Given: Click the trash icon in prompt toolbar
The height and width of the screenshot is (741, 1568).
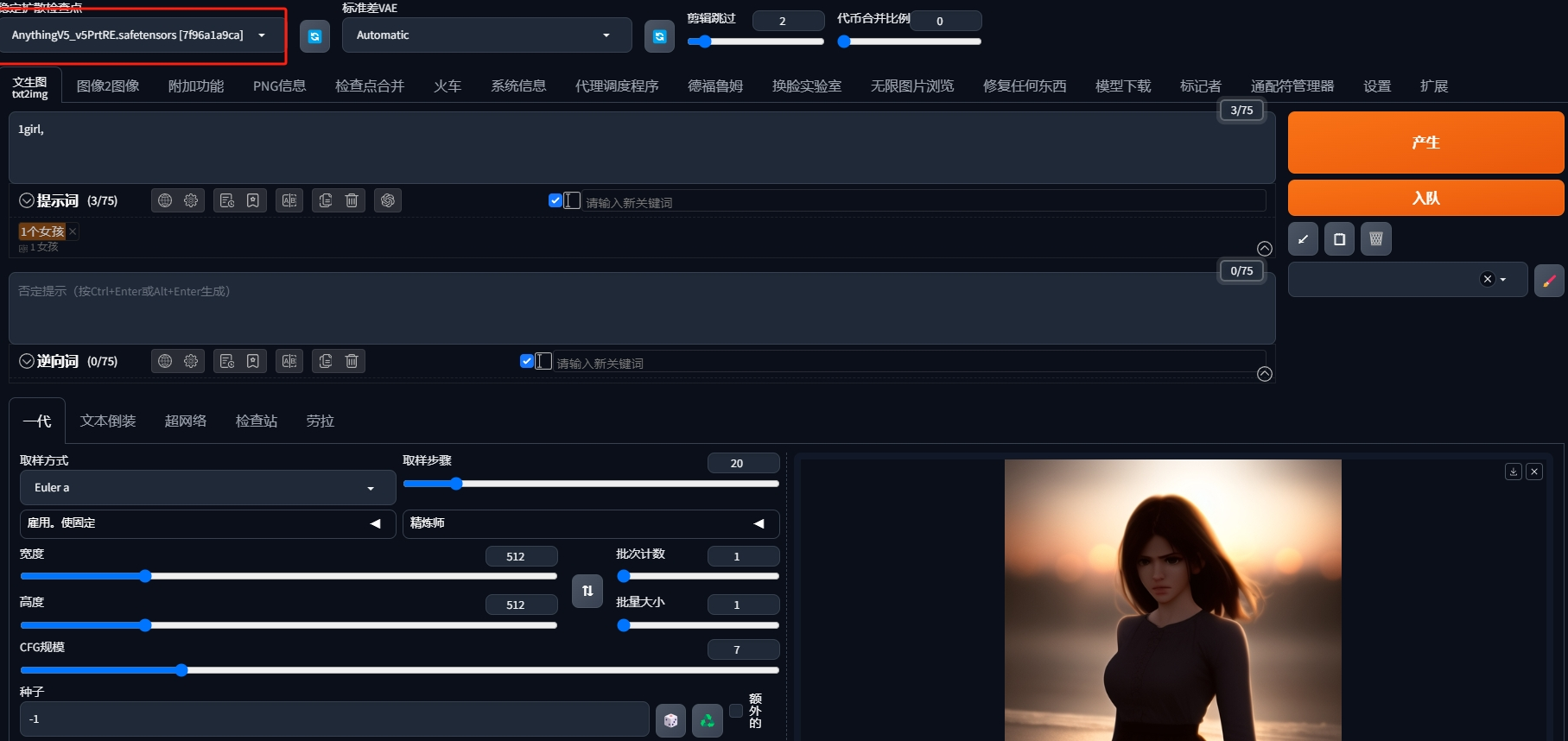Looking at the screenshot, I should (352, 200).
